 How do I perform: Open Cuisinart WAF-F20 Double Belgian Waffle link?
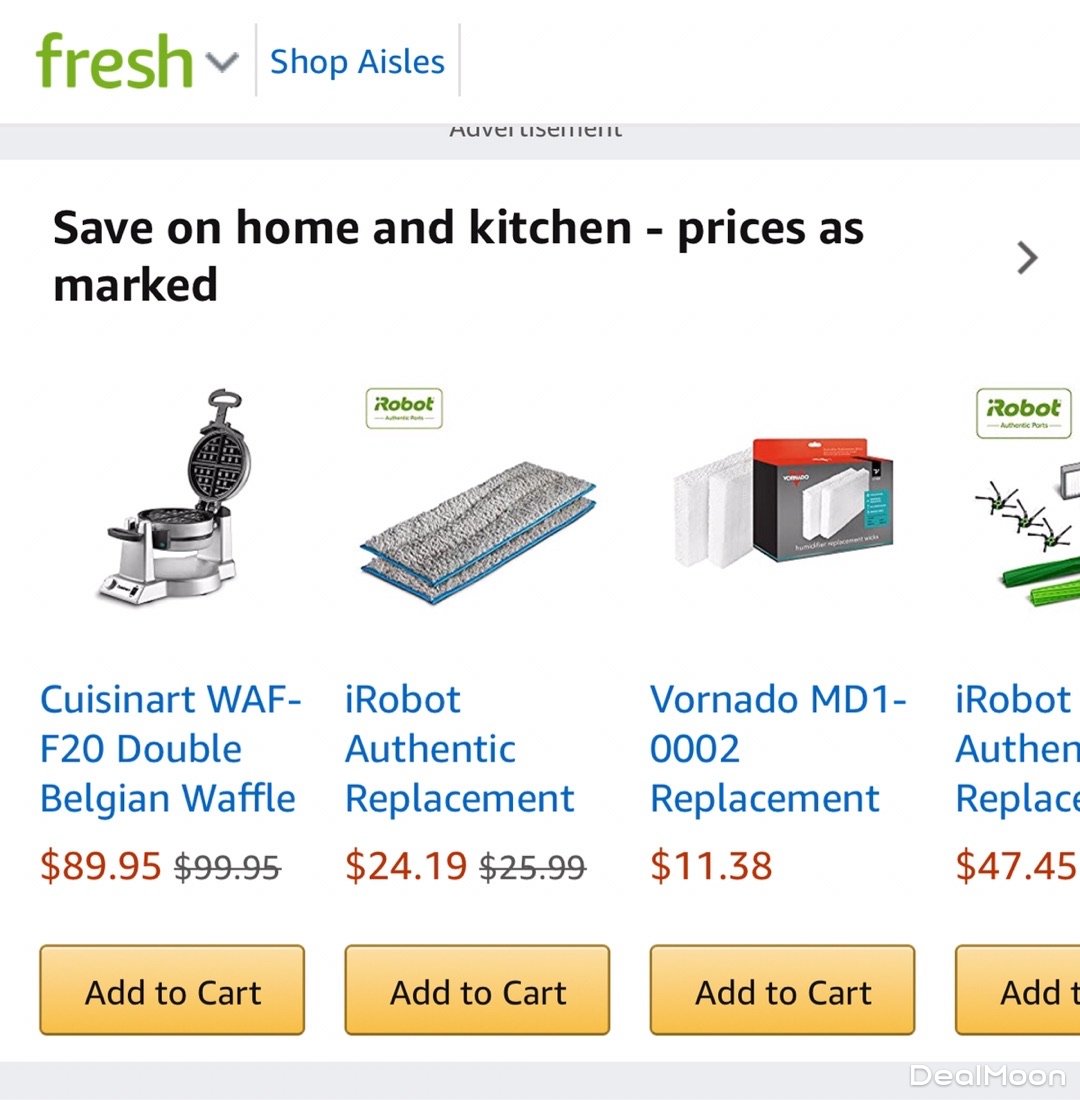pos(170,749)
